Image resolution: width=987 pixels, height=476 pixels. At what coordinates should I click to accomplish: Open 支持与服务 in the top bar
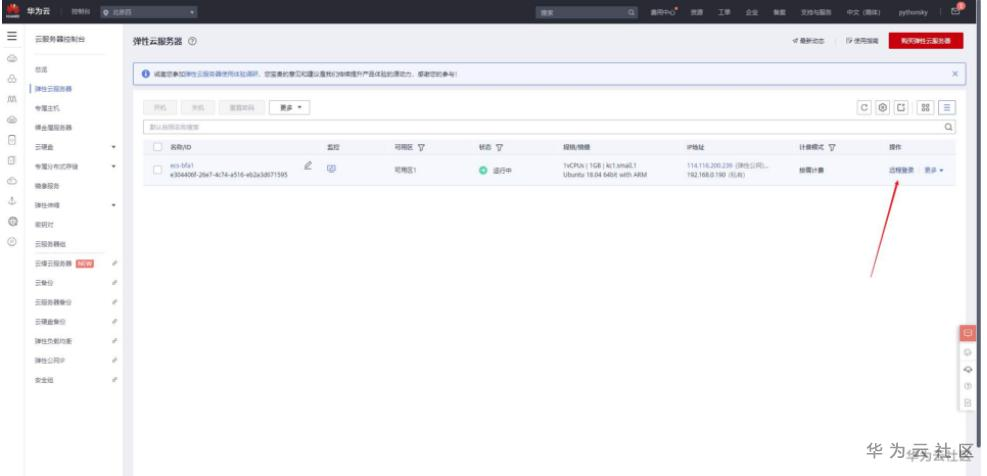815,12
